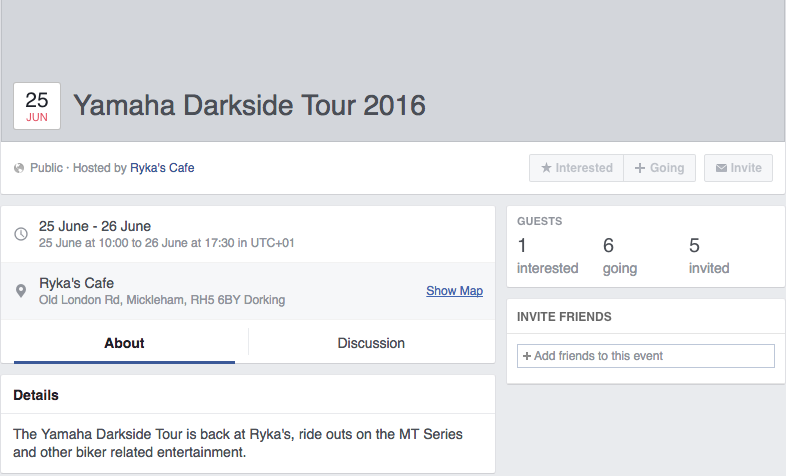Switch to the Discussion tab
The width and height of the screenshot is (786, 476).
pos(371,343)
